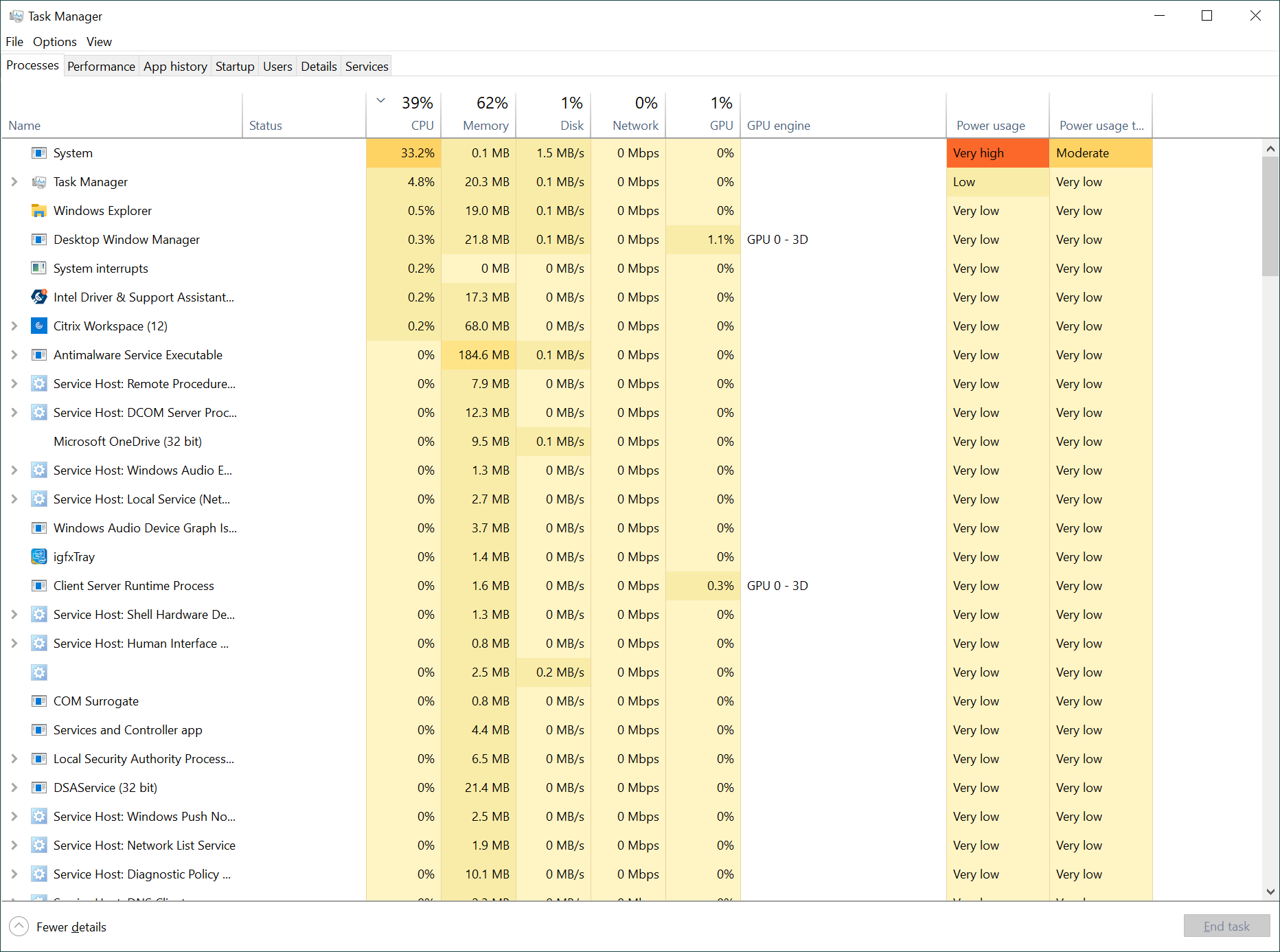Click the Services and Controller app icon
Viewport: 1280px width, 952px height.
click(x=39, y=730)
